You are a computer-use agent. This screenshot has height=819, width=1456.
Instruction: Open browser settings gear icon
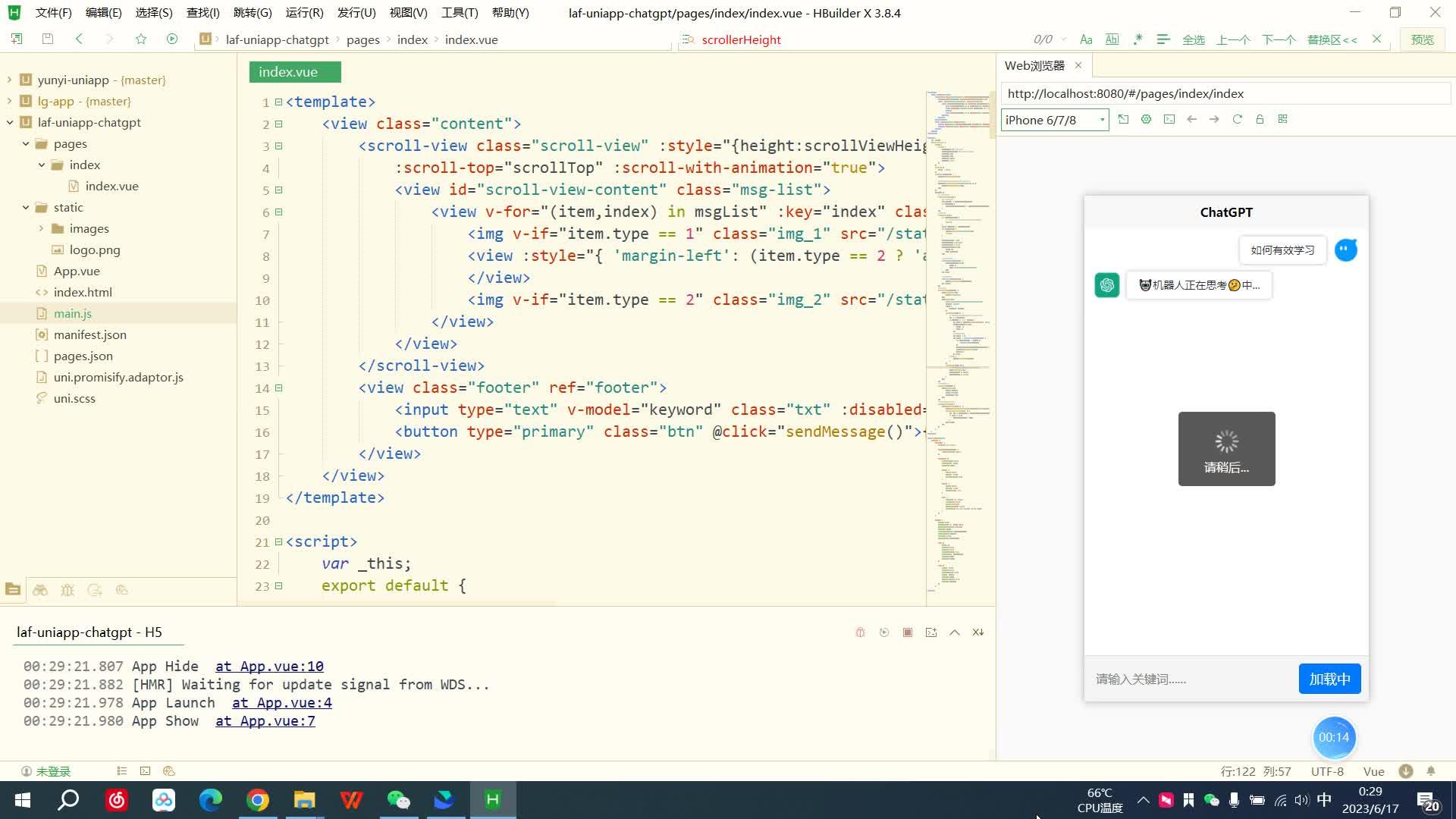tap(1146, 119)
